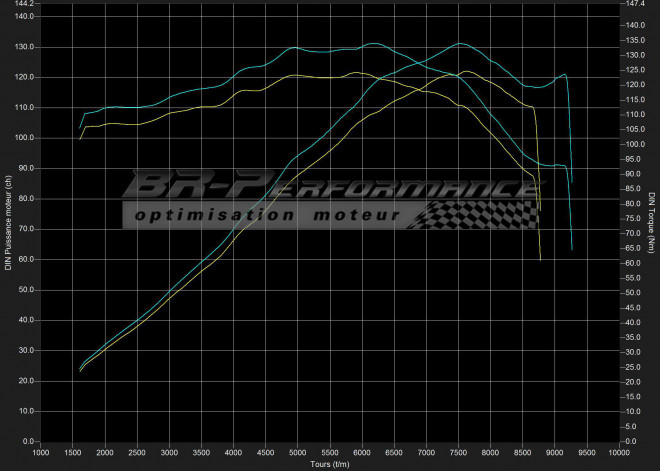Image resolution: width=660 pixels, height=471 pixels.
Task: Click the "Tours (t/m)" x-axis title
Action: (x=329, y=464)
